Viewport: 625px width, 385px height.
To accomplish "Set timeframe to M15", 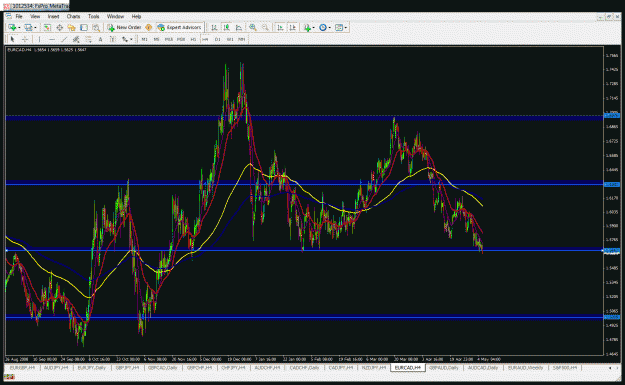I will (x=169, y=39).
